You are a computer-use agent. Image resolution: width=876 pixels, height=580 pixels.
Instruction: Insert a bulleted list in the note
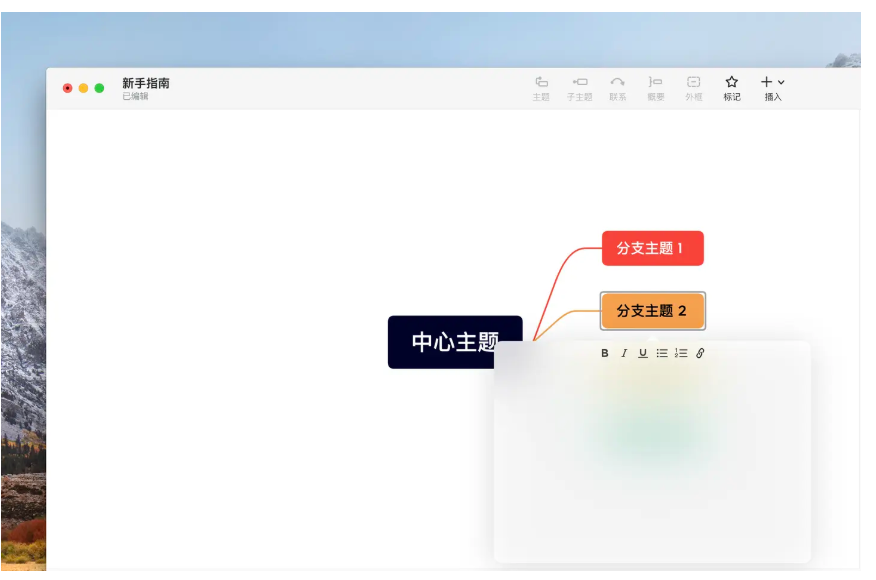662,353
